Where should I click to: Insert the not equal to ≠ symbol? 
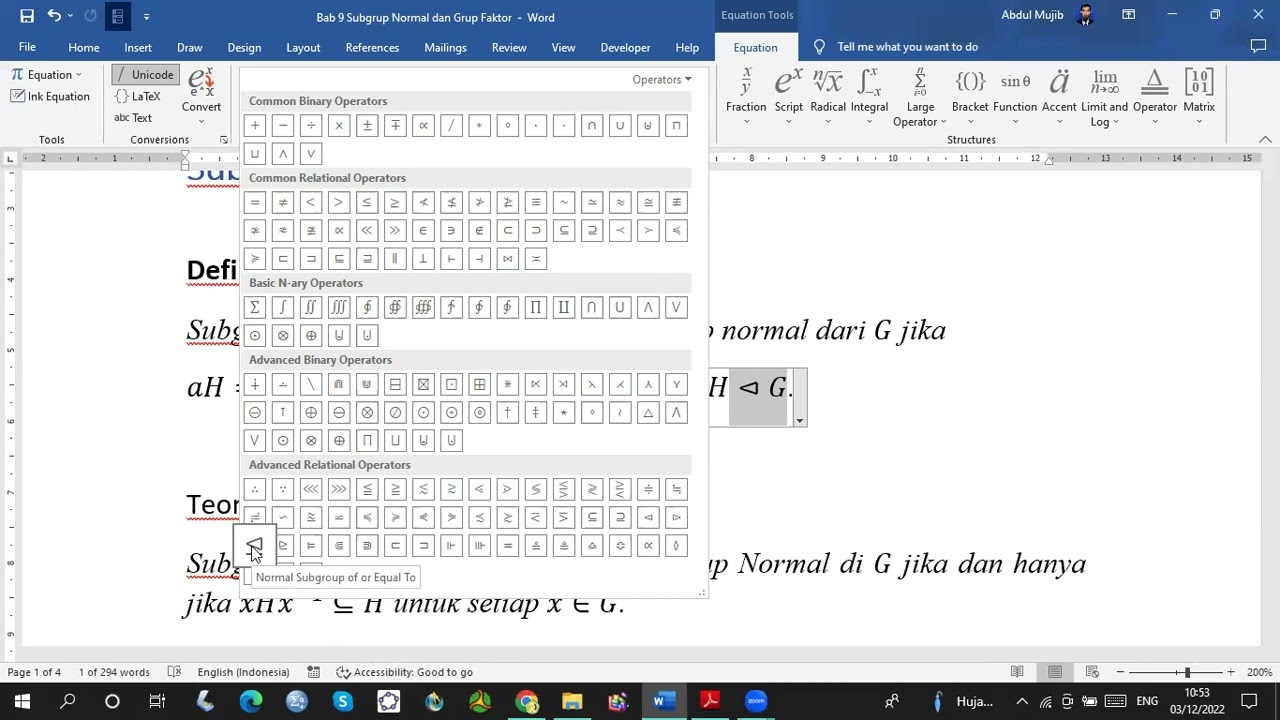(283, 202)
